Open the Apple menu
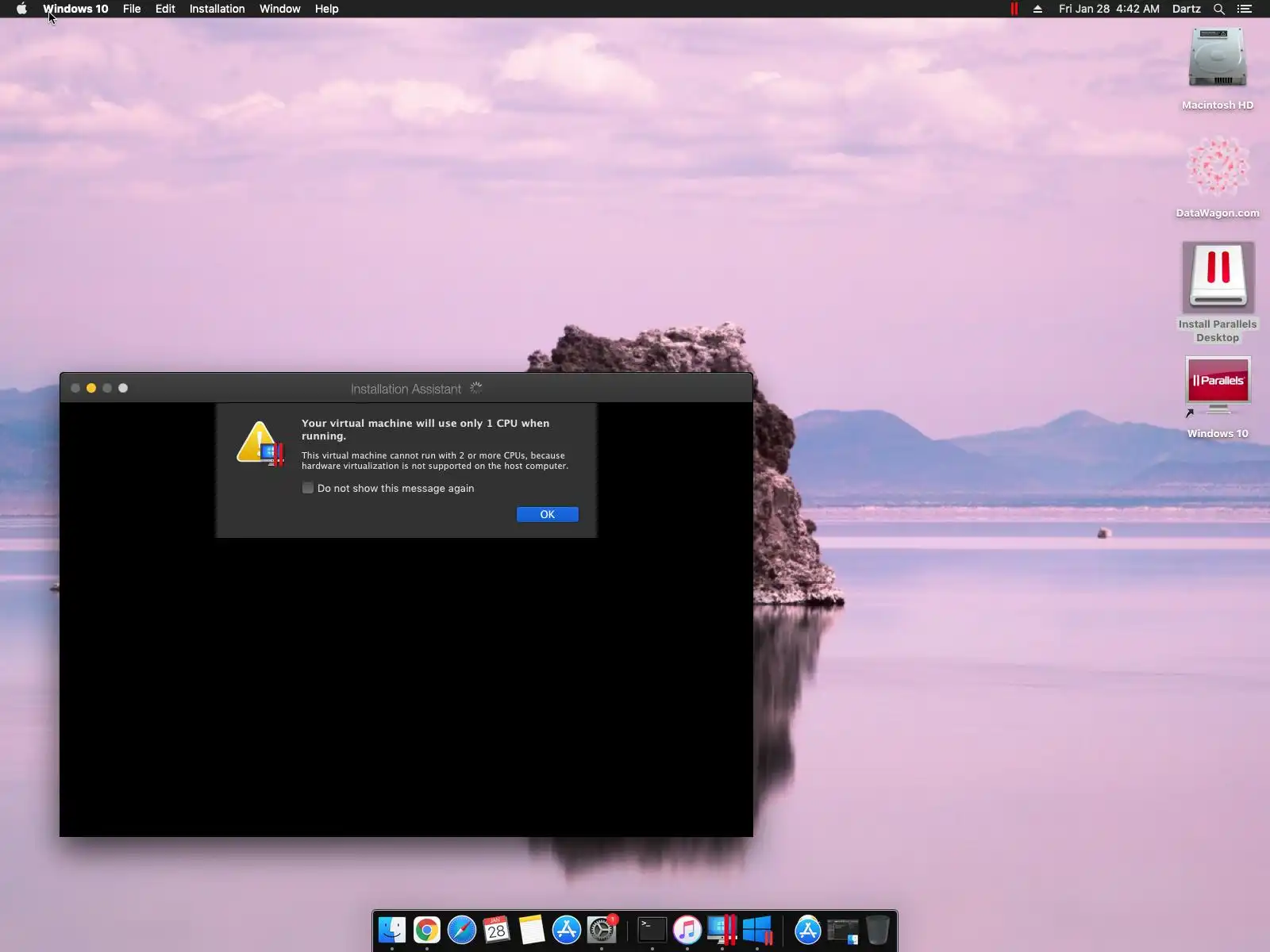 point(21,9)
